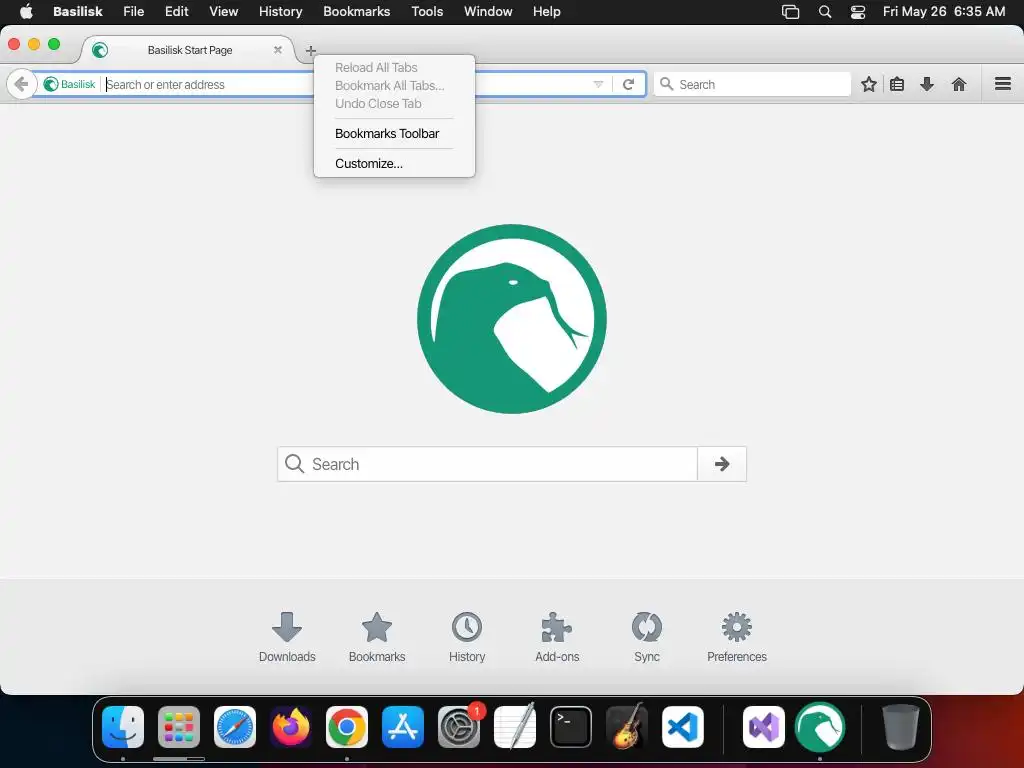Open Visual Studio from the Dock

[x=763, y=727]
